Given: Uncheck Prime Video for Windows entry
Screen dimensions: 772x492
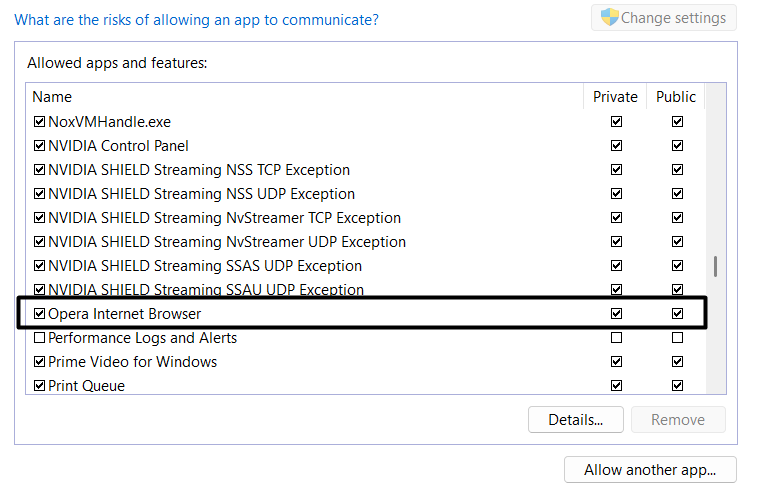Looking at the screenshot, I should [x=40, y=362].
